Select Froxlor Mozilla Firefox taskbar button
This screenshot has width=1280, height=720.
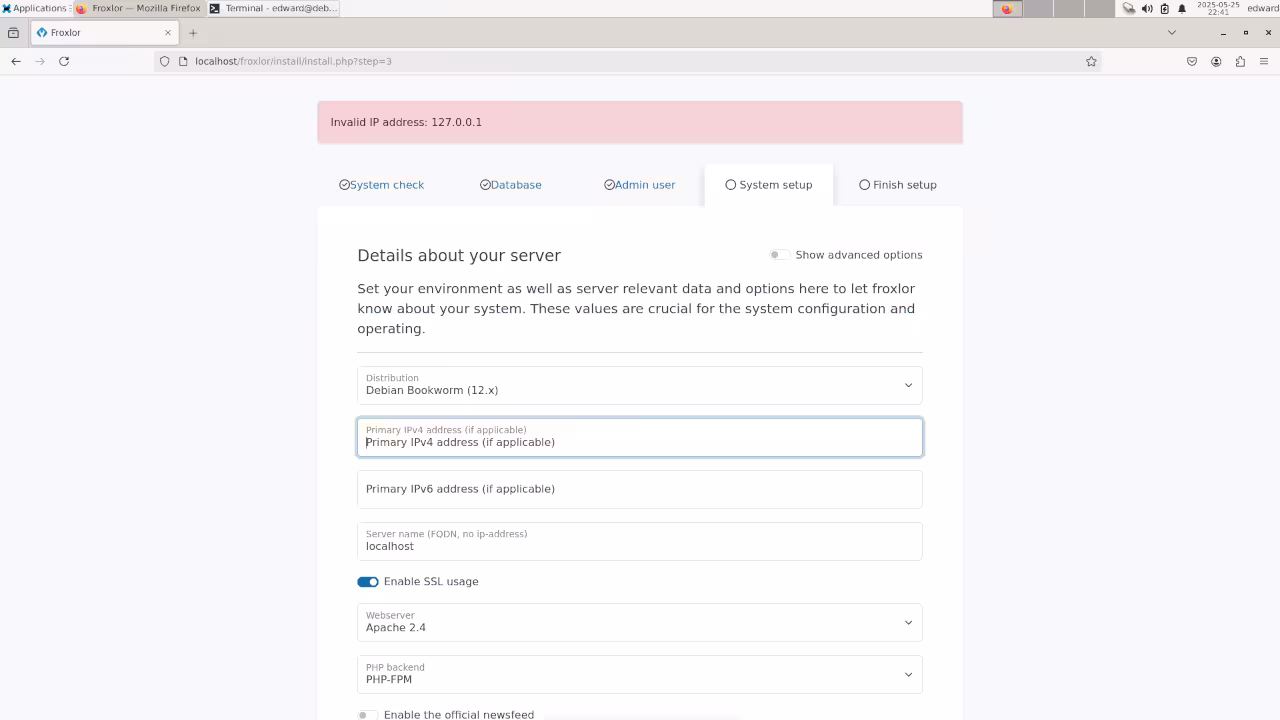coord(138,8)
